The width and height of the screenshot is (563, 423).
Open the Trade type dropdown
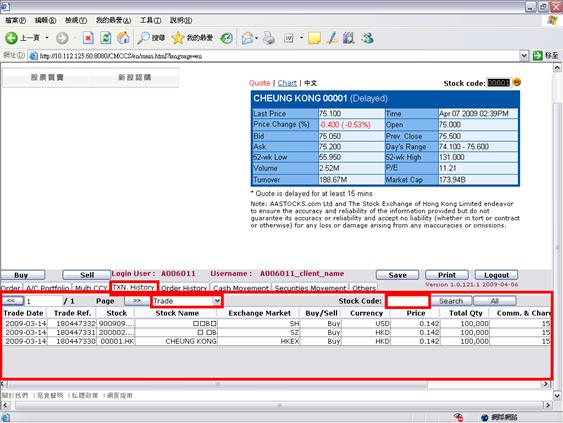click(187, 301)
